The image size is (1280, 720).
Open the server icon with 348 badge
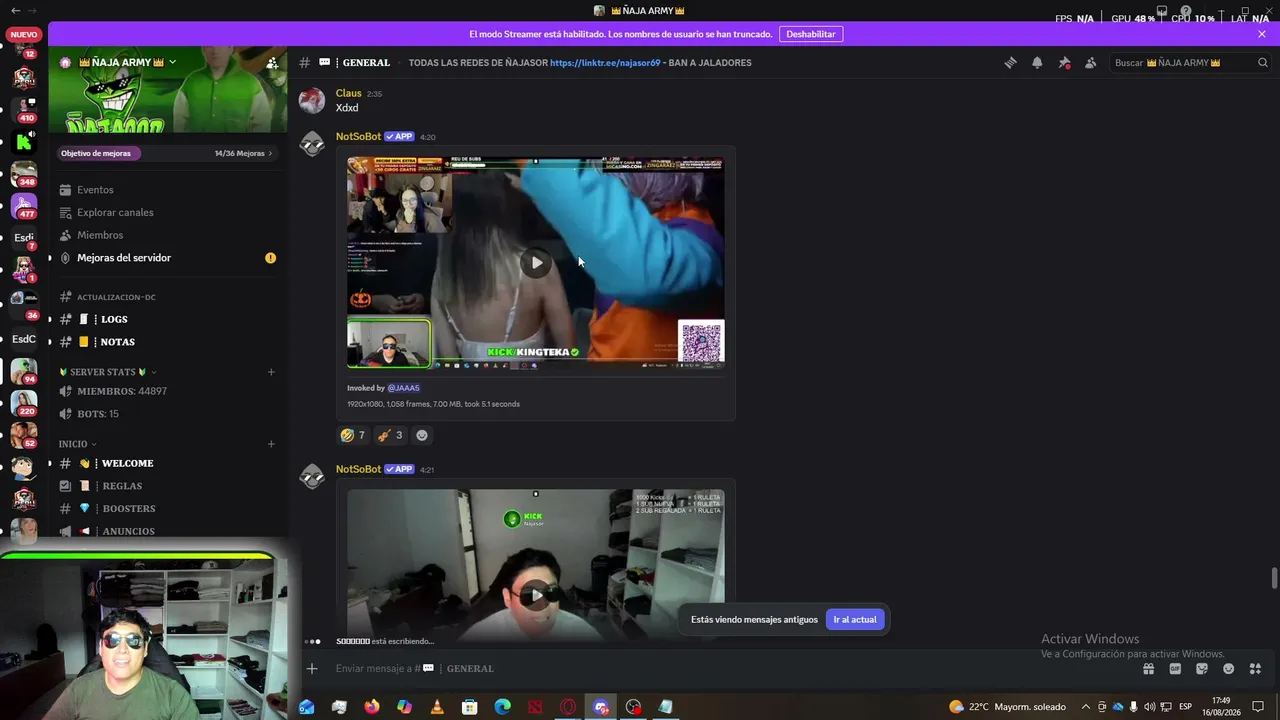23,174
